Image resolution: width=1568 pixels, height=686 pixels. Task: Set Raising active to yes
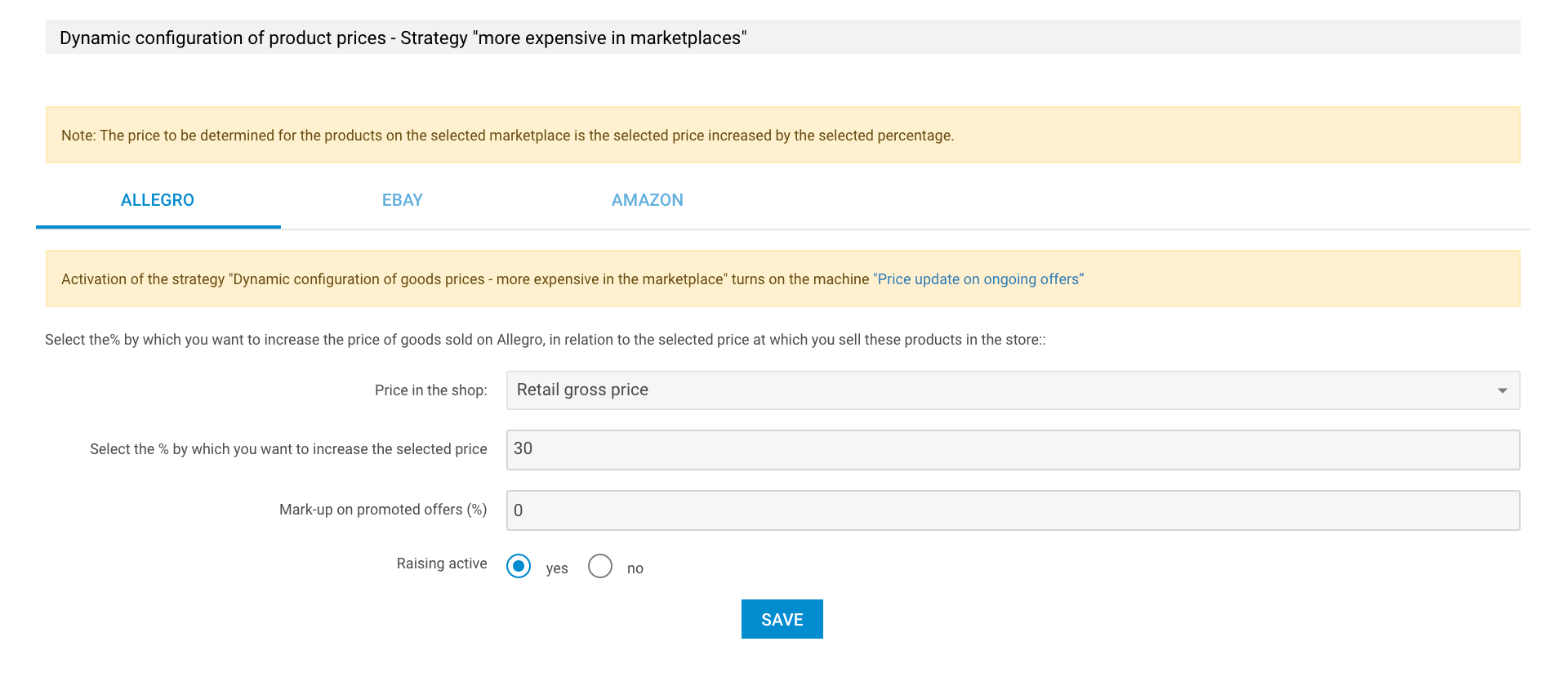(519, 566)
